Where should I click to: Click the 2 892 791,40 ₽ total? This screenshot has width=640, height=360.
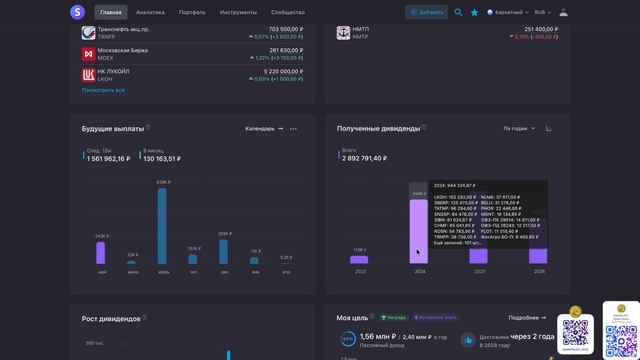pyautogui.click(x=364, y=158)
